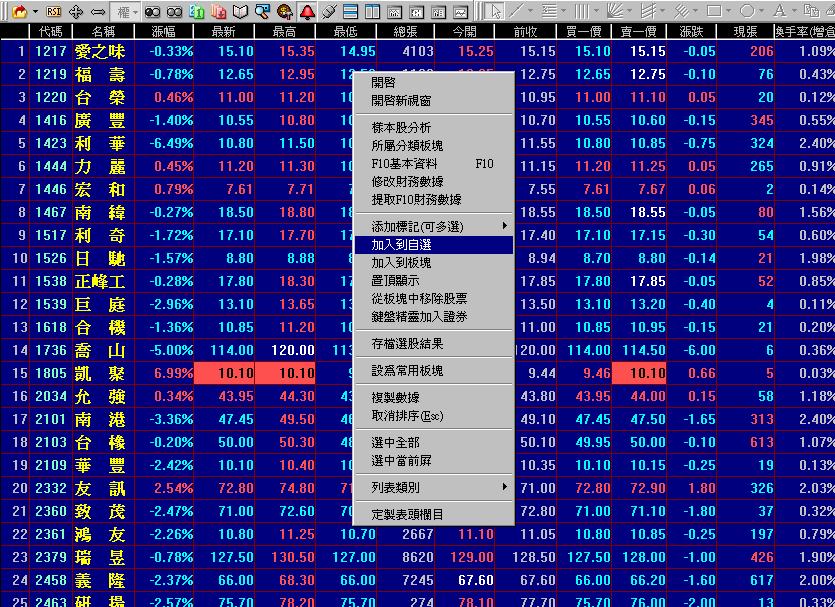This screenshot has height=607, width=835.
Task: Select the rectangle drawing tool
Action: point(714,11)
